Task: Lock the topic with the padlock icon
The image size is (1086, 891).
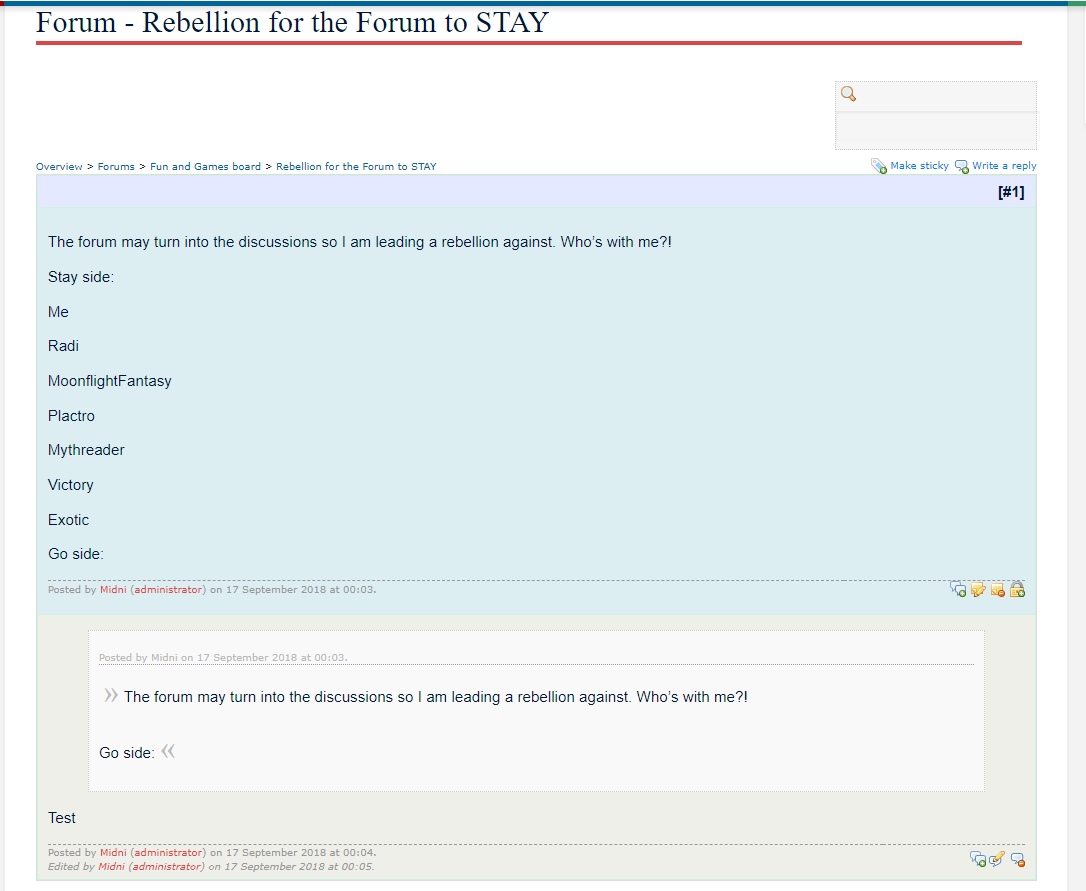Action: [x=1017, y=589]
